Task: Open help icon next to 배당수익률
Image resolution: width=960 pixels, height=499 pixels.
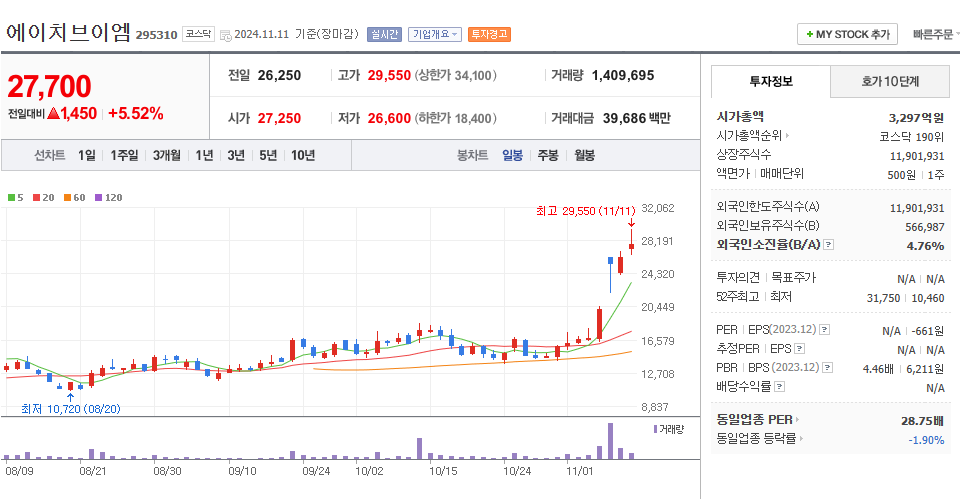Action: coord(779,387)
